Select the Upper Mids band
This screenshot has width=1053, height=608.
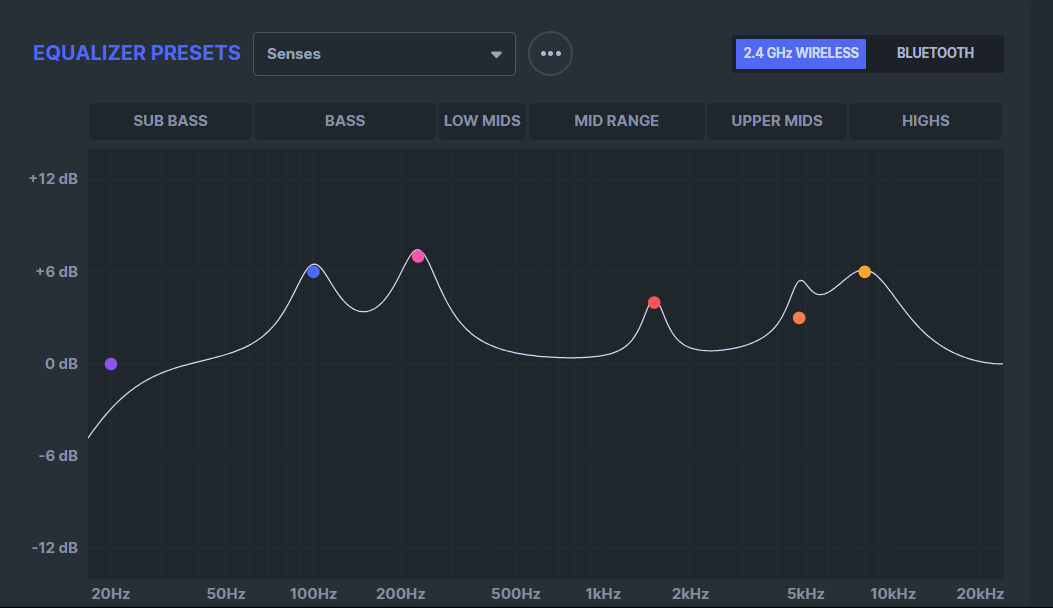pos(777,121)
